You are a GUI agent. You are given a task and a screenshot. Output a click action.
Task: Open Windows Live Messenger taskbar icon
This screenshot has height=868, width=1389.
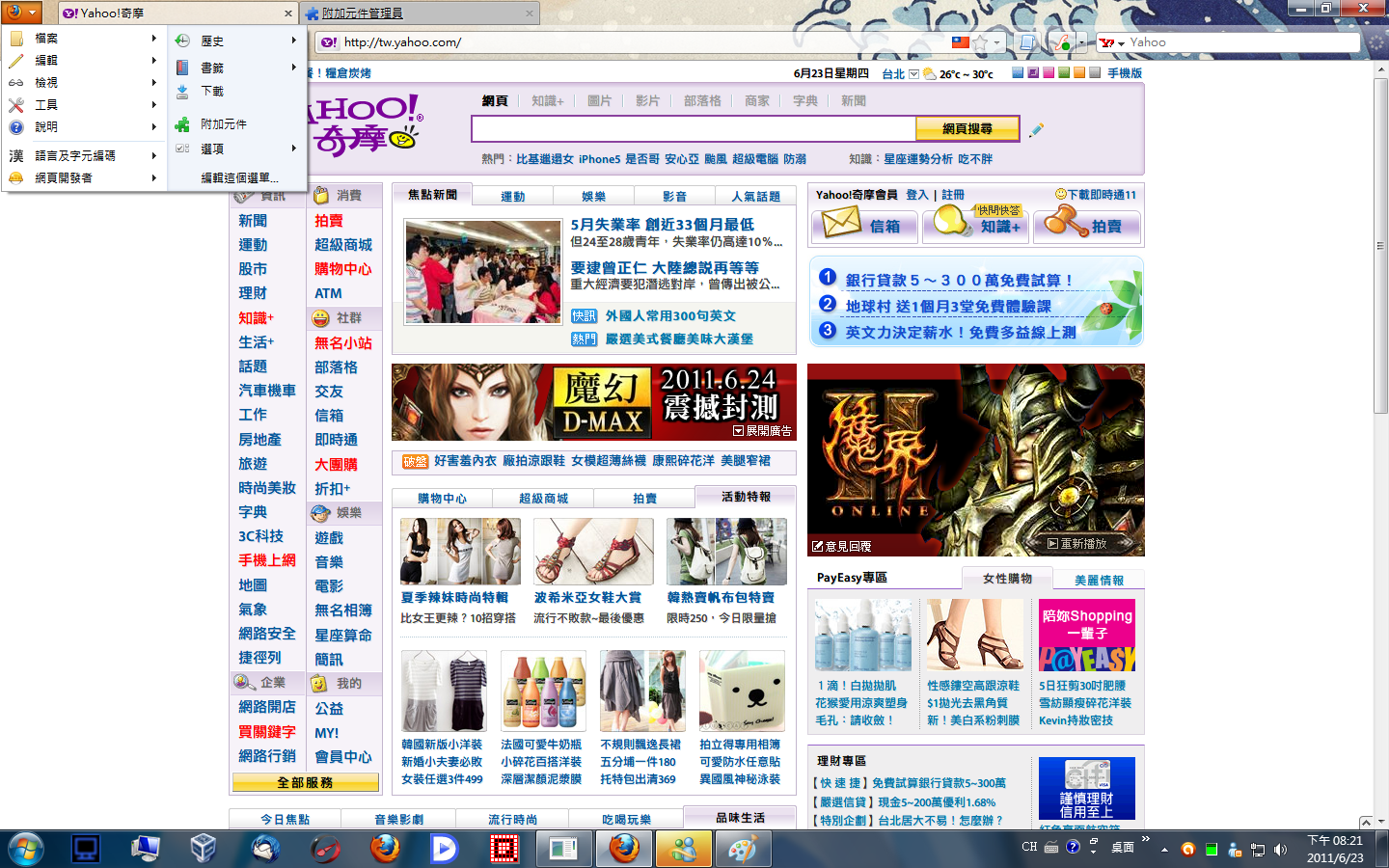684,849
